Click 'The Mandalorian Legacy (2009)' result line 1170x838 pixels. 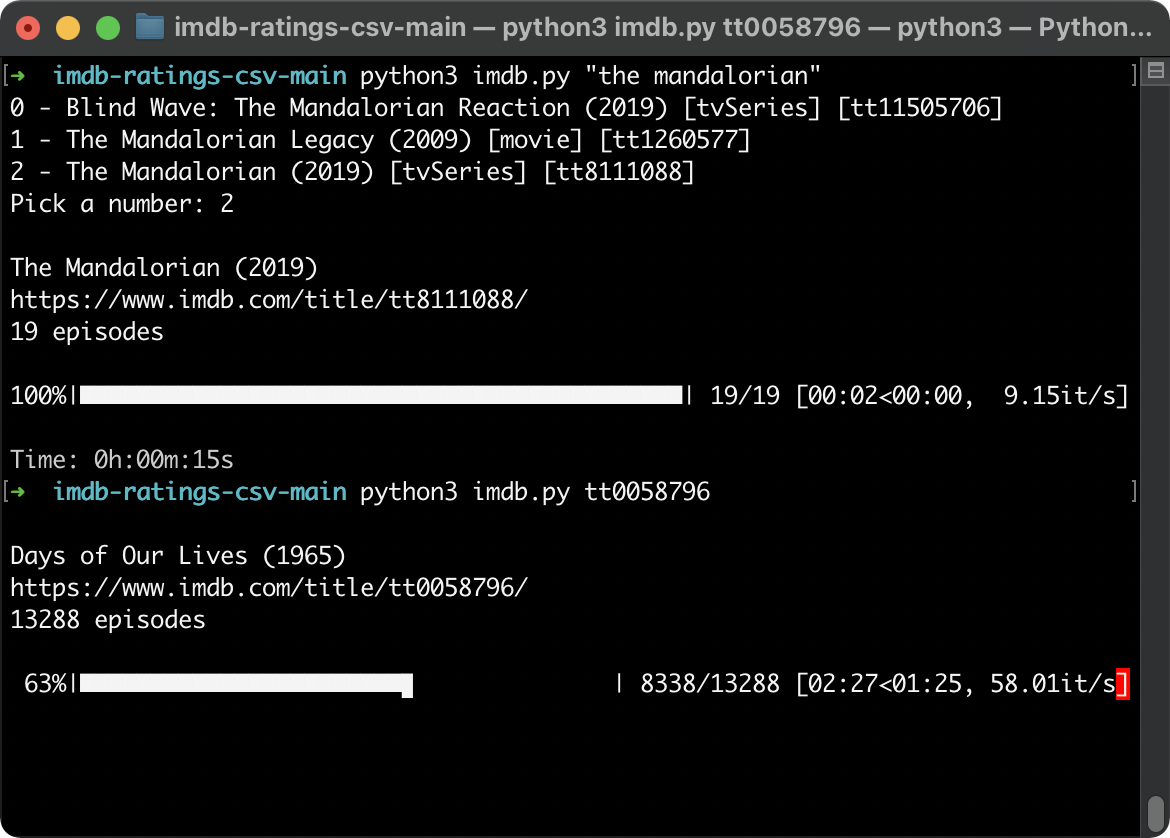[380, 140]
